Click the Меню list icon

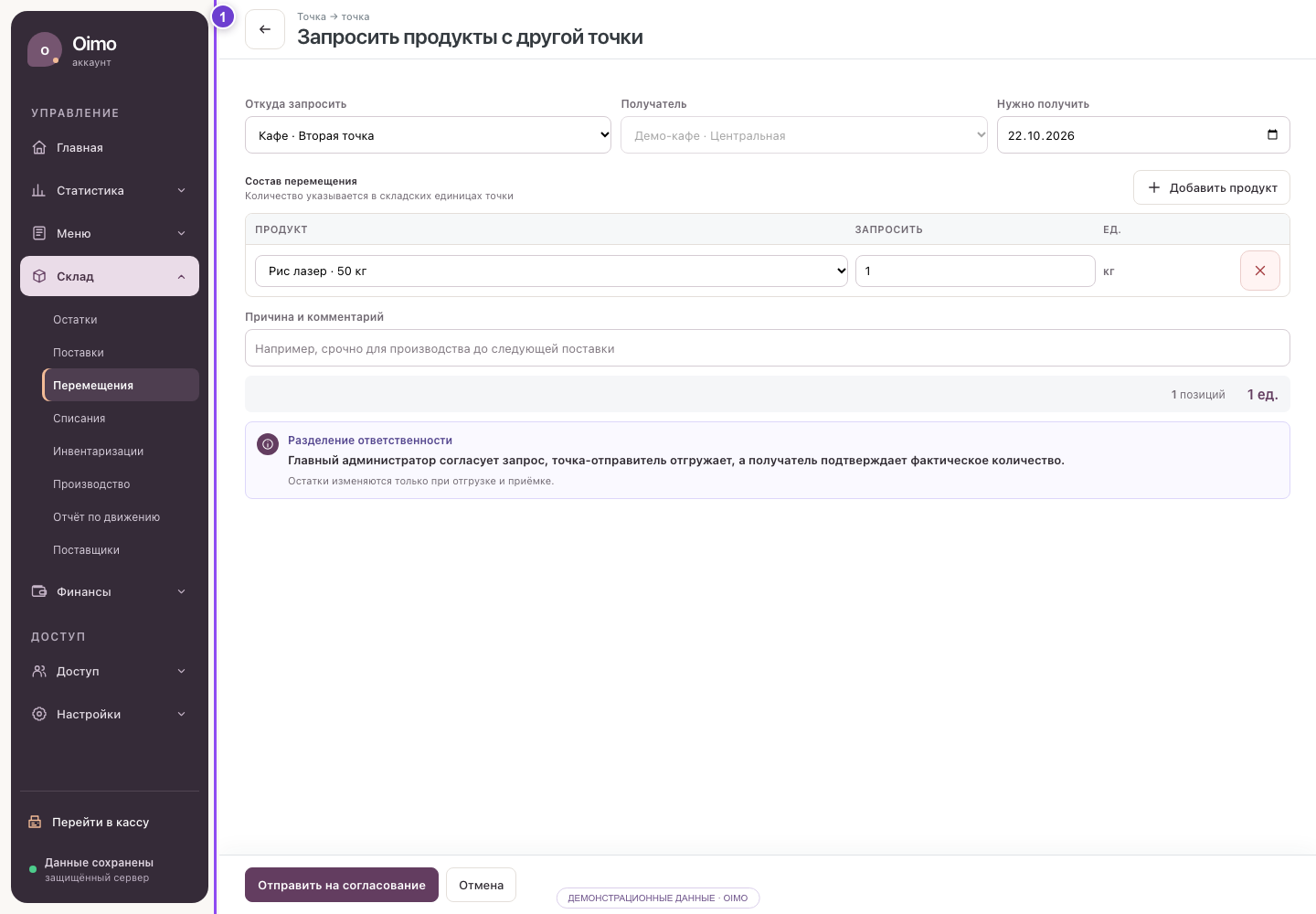pos(38,233)
